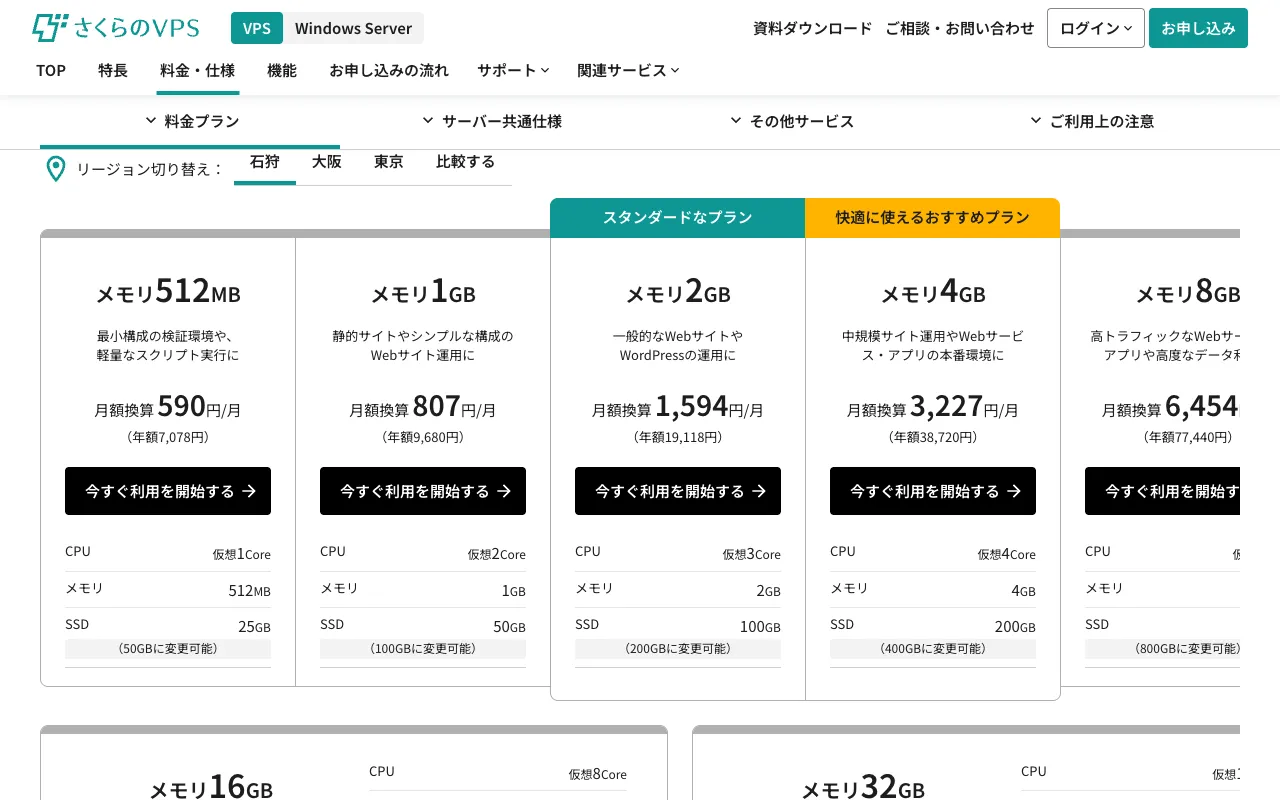Click the arrow icon on the 512MB plan button
1280x800 pixels.
point(249,491)
